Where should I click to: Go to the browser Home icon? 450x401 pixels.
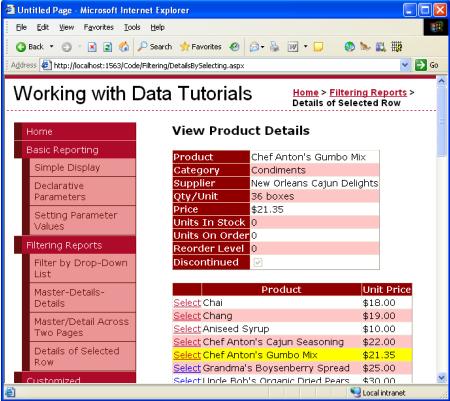click(124, 47)
